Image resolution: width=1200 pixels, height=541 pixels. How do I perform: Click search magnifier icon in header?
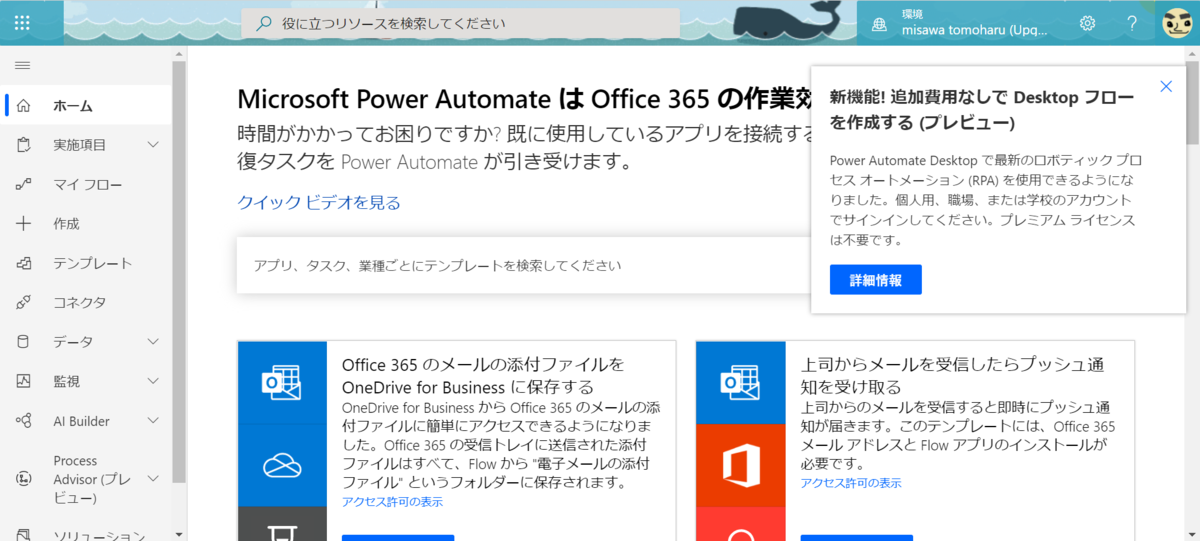click(x=264, y=23)
